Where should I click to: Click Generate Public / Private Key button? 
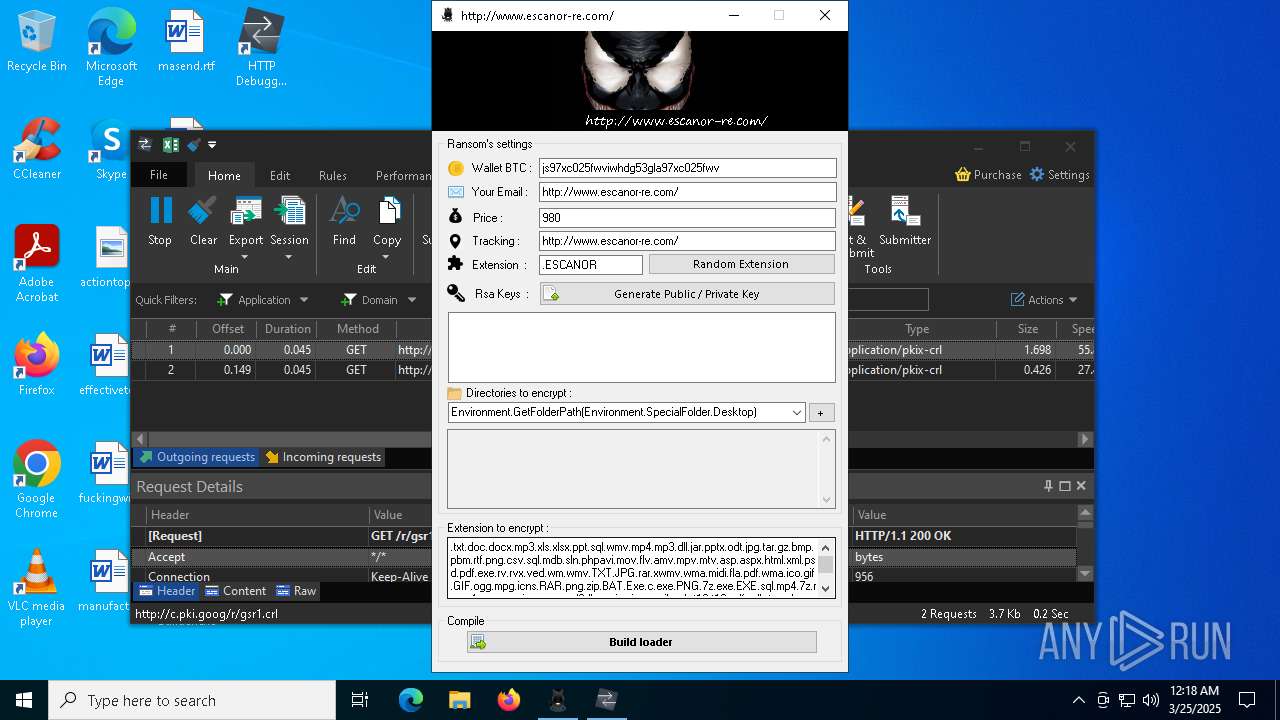point(687,294)
